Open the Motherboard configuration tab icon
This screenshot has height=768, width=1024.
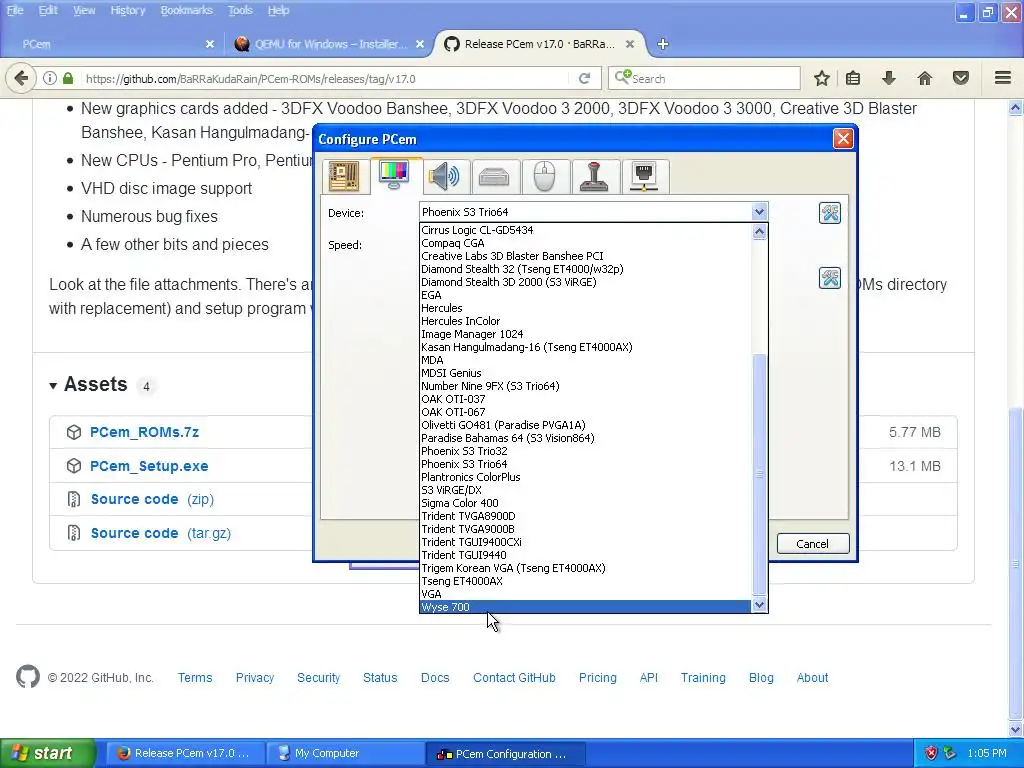(344, 176)
